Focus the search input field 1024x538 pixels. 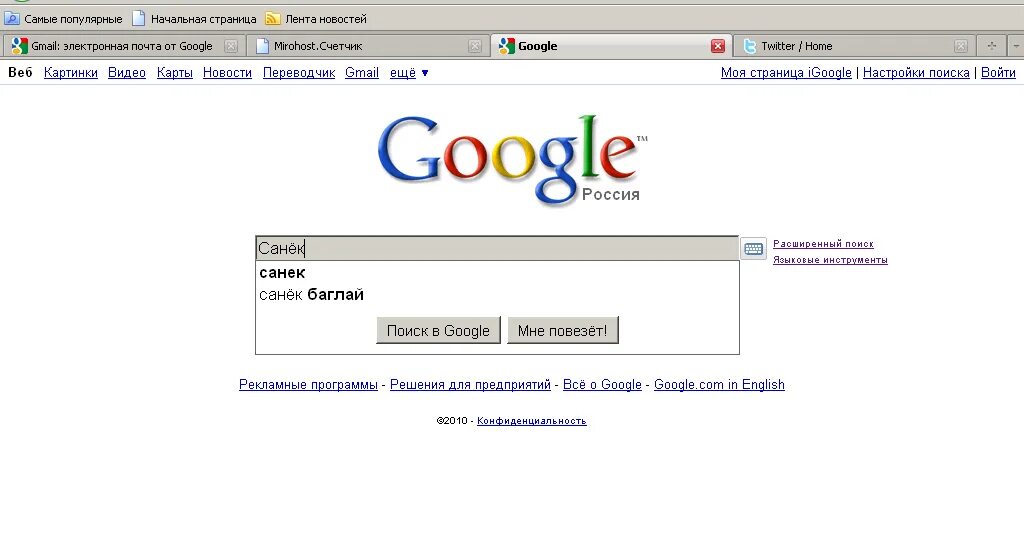[x=497, y=248]
